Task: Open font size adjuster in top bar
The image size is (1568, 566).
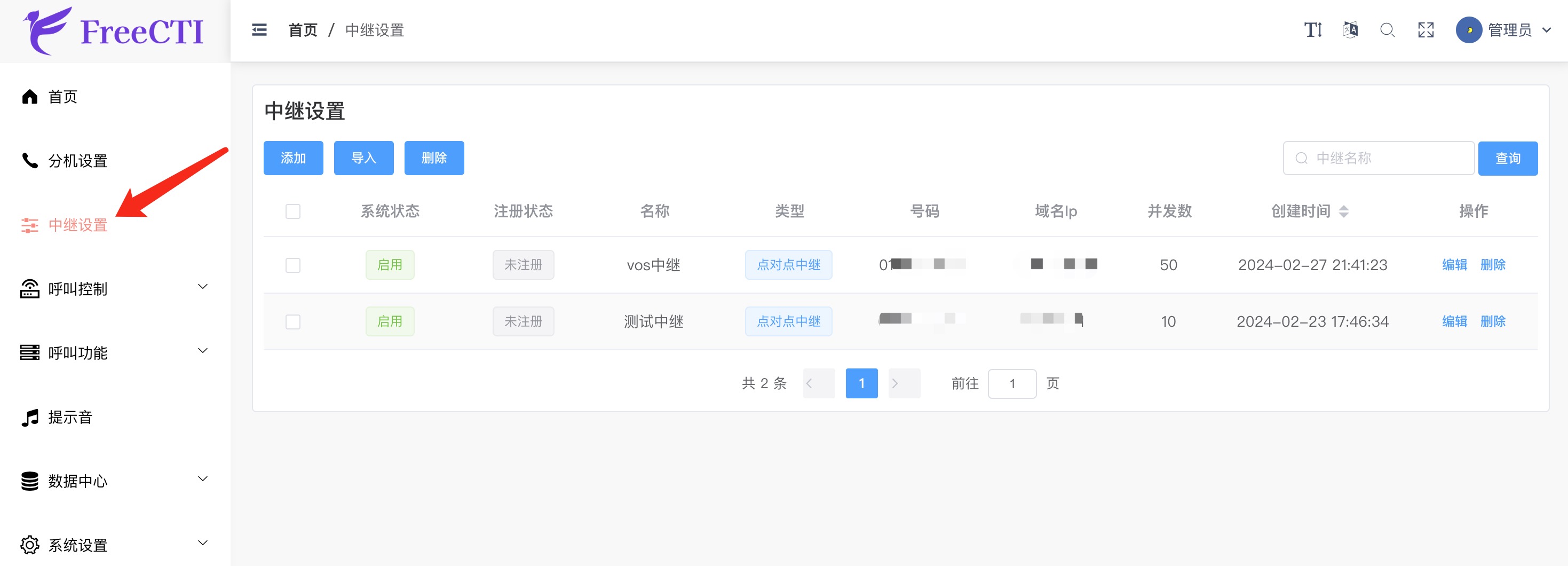Action: point(1313,30)
